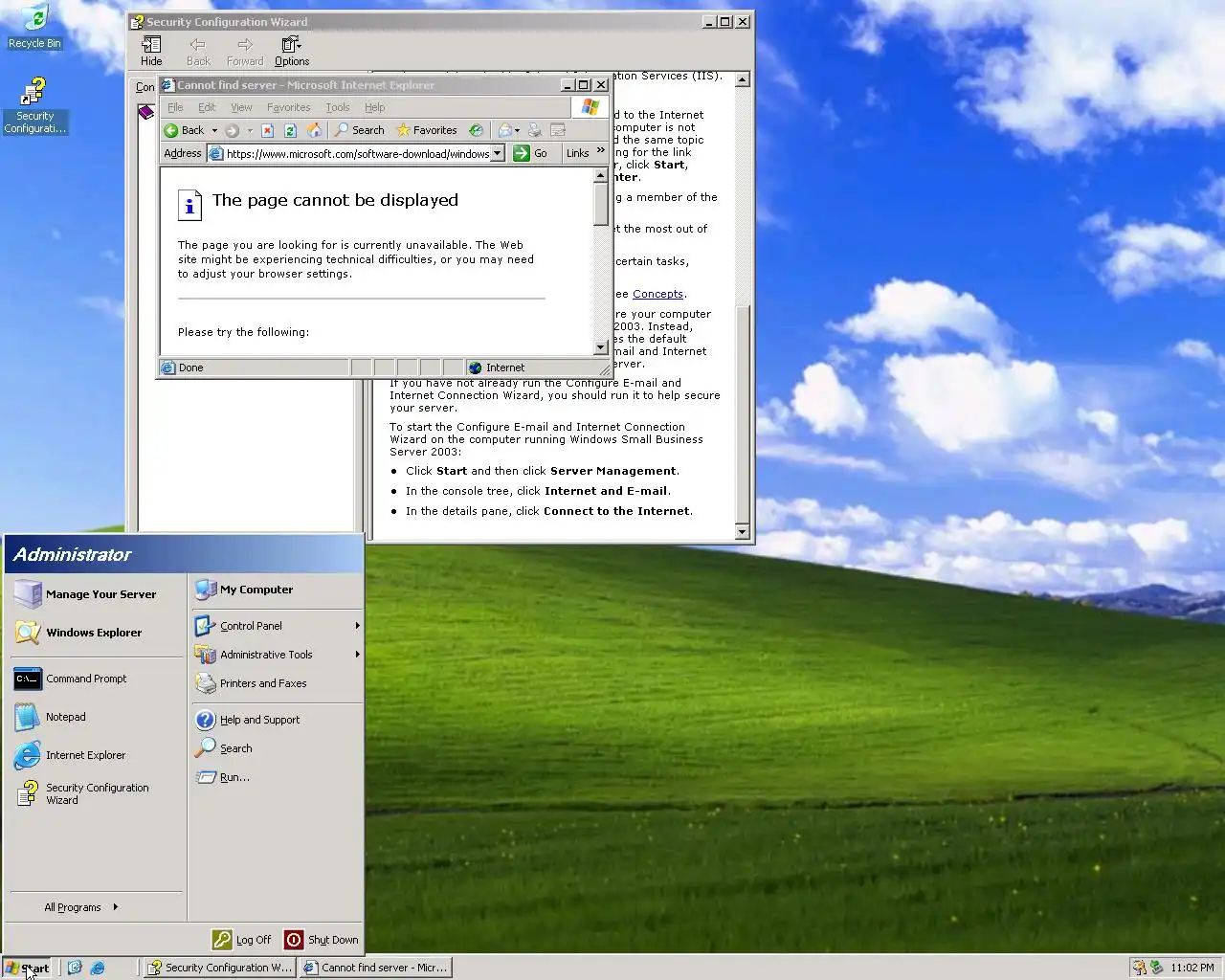The width and height of the screenshot is (1225, 980).
Task: Click the Recycle Bin desktop icon
Action: (33, 26)
